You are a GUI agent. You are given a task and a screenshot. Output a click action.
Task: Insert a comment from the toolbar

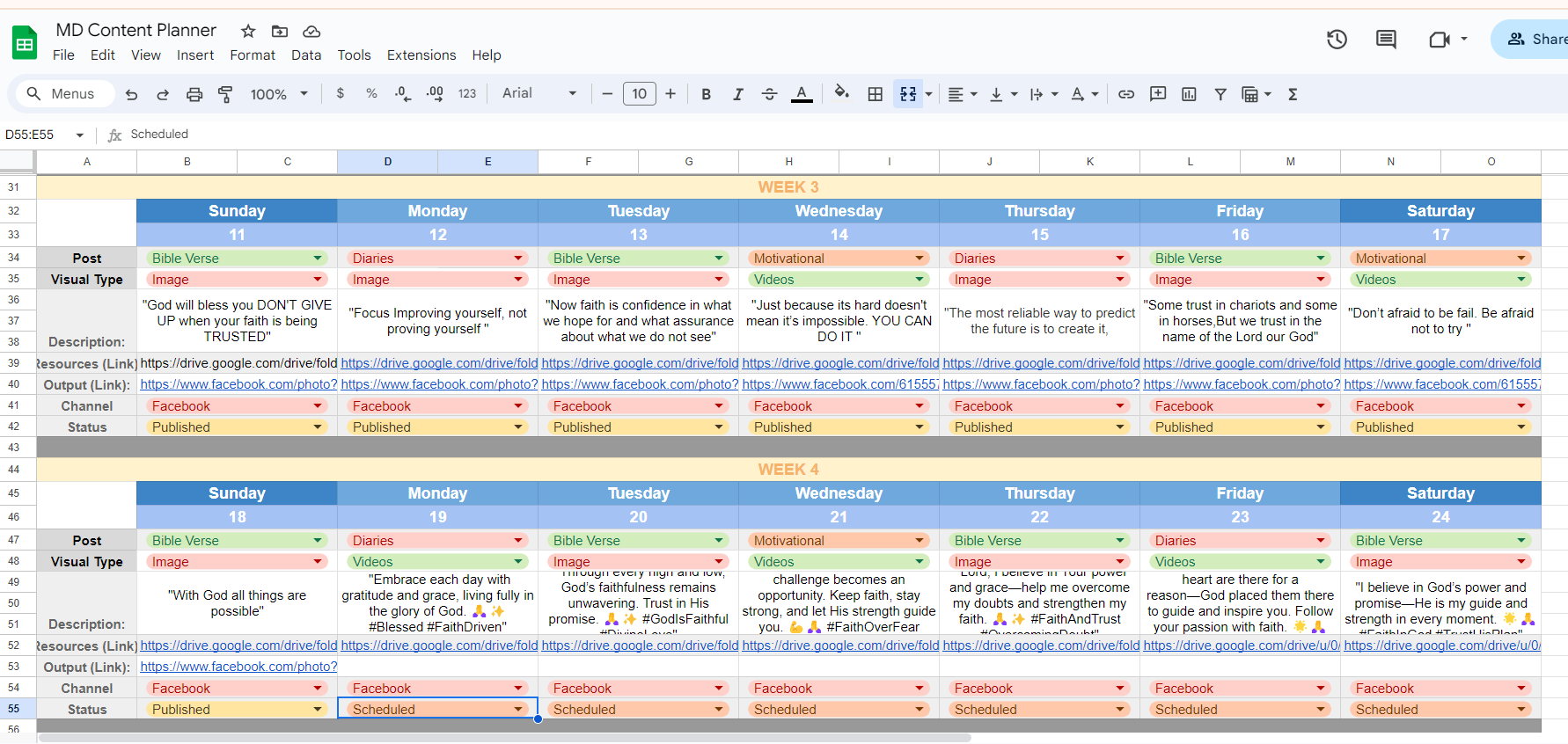(1158, 94)
